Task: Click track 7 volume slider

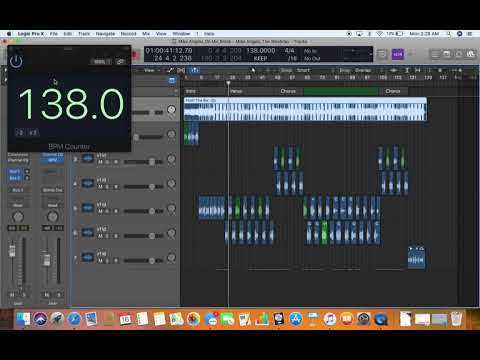Action: [143, 261]
